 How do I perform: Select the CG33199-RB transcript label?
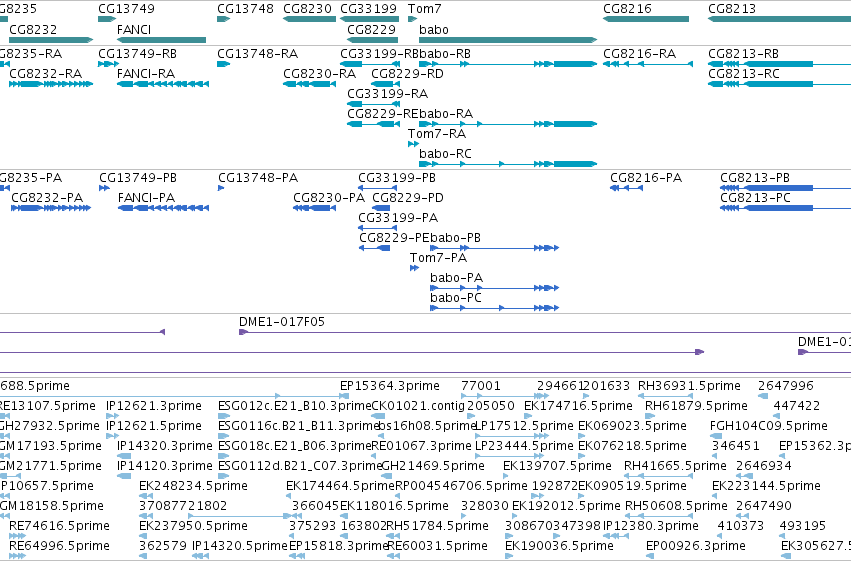click(x=379, y=54)
